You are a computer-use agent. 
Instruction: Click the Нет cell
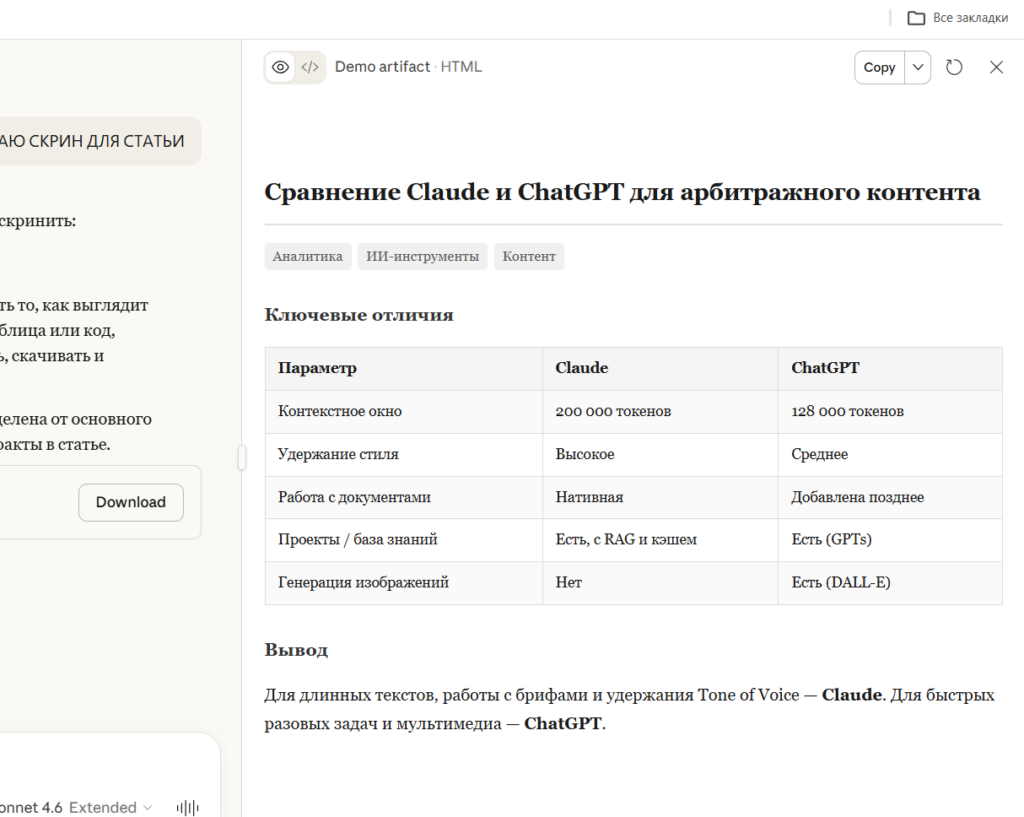660,583
